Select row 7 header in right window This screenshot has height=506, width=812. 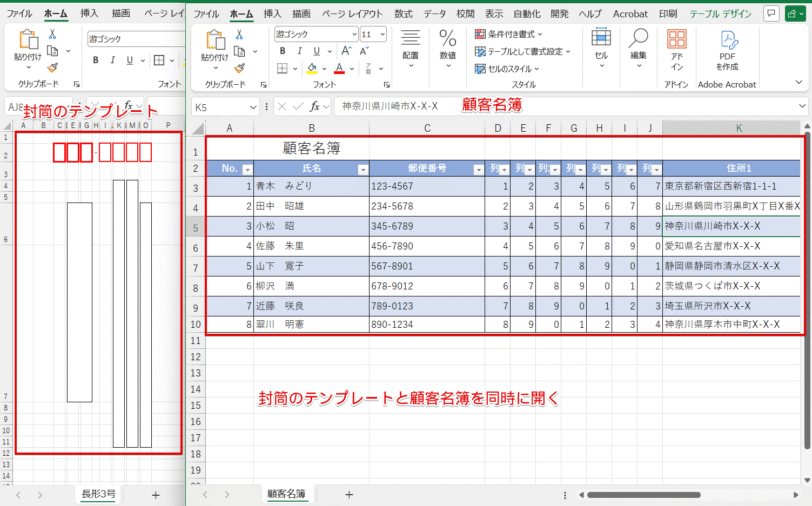coord(196,268)
